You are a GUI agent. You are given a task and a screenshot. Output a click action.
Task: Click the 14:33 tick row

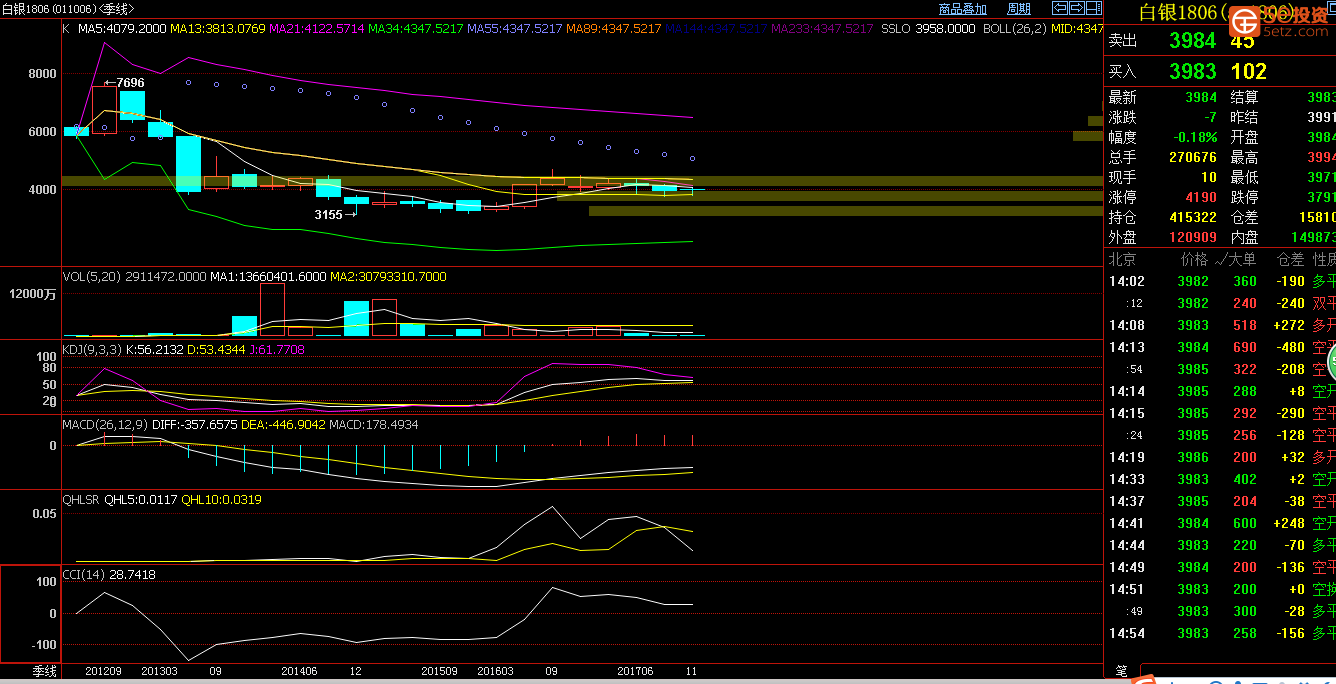[1220, 479]
